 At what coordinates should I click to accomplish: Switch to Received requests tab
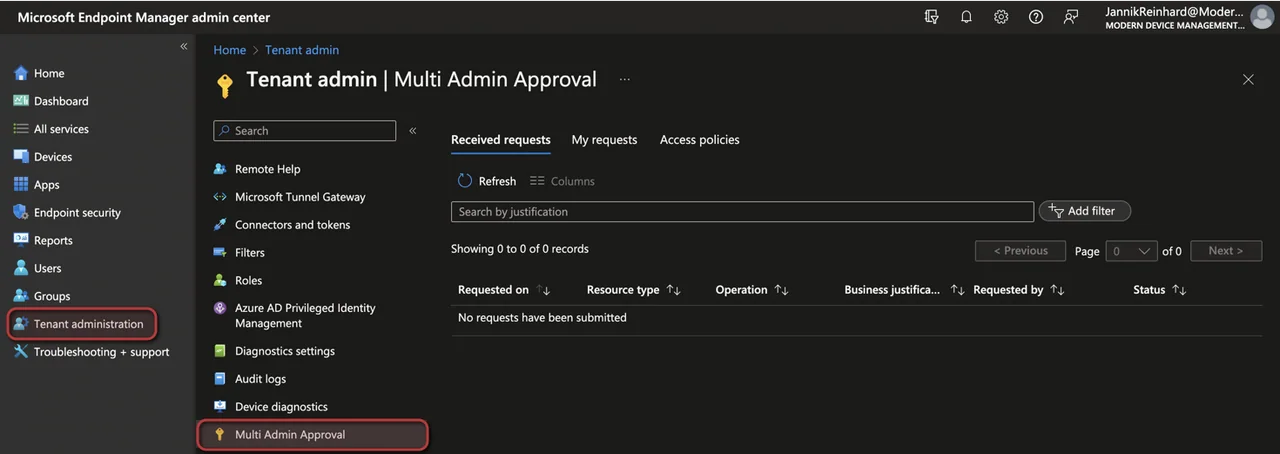point(501,140)
